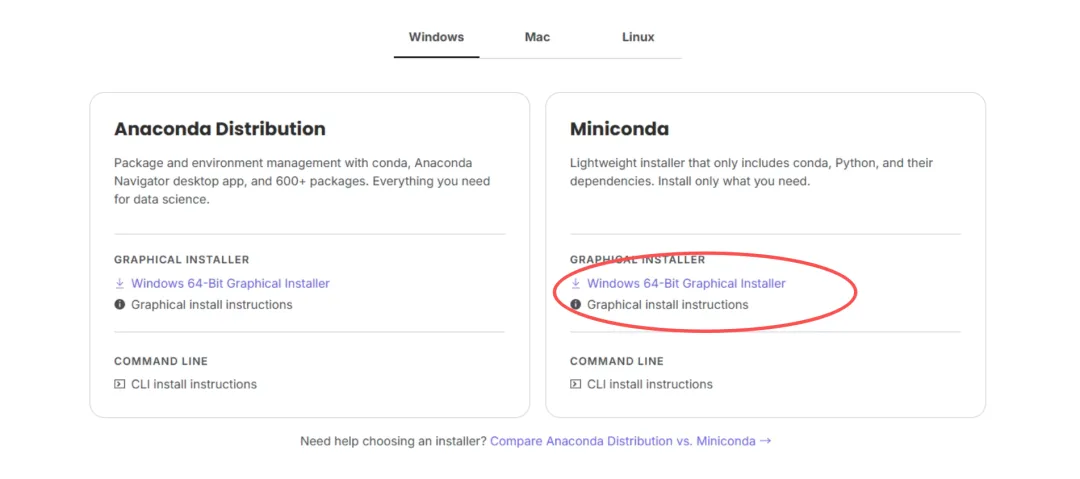
Task: Click info icon beside Miniconda Graphical install instructions
Action: tap(575, 305)
